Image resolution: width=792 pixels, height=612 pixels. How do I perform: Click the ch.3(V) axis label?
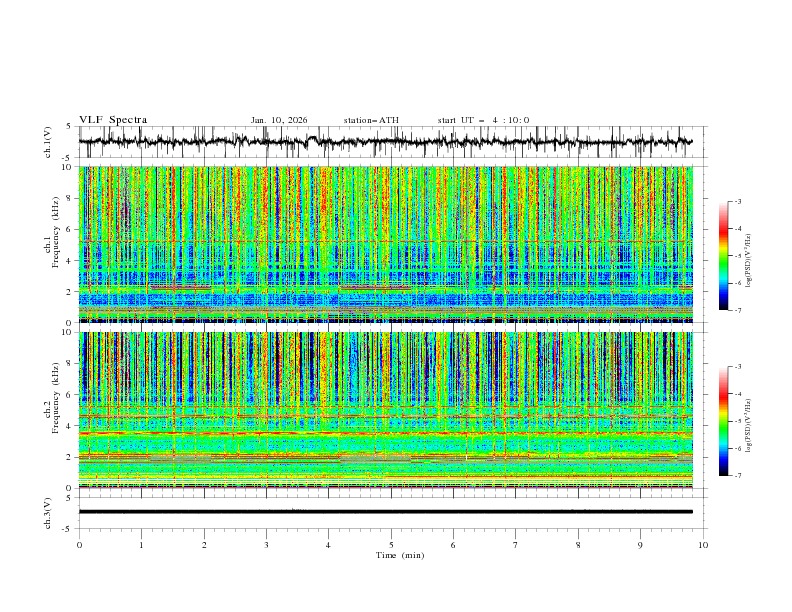(48, 513)
